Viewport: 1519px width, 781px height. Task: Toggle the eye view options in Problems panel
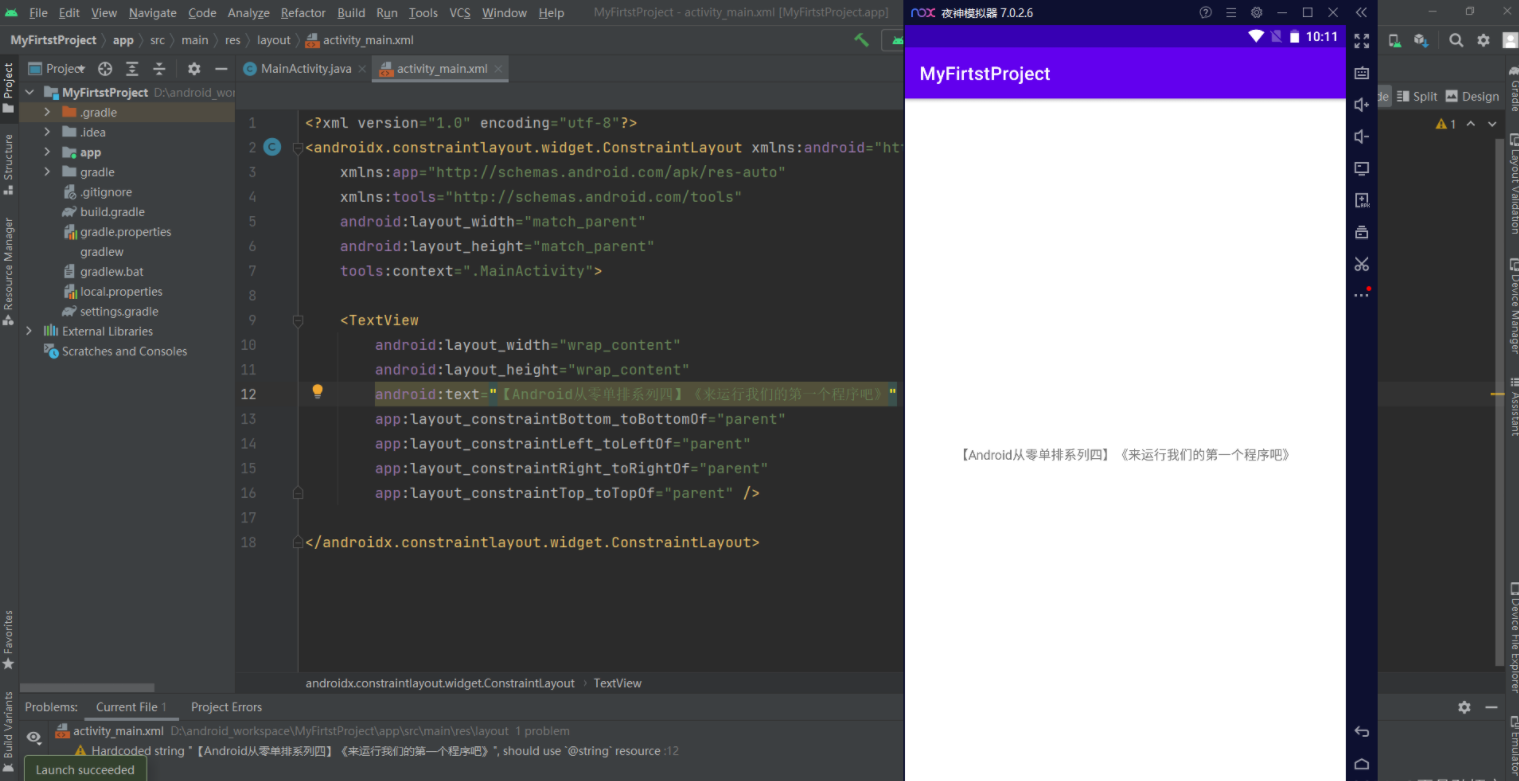click(34, 737)
